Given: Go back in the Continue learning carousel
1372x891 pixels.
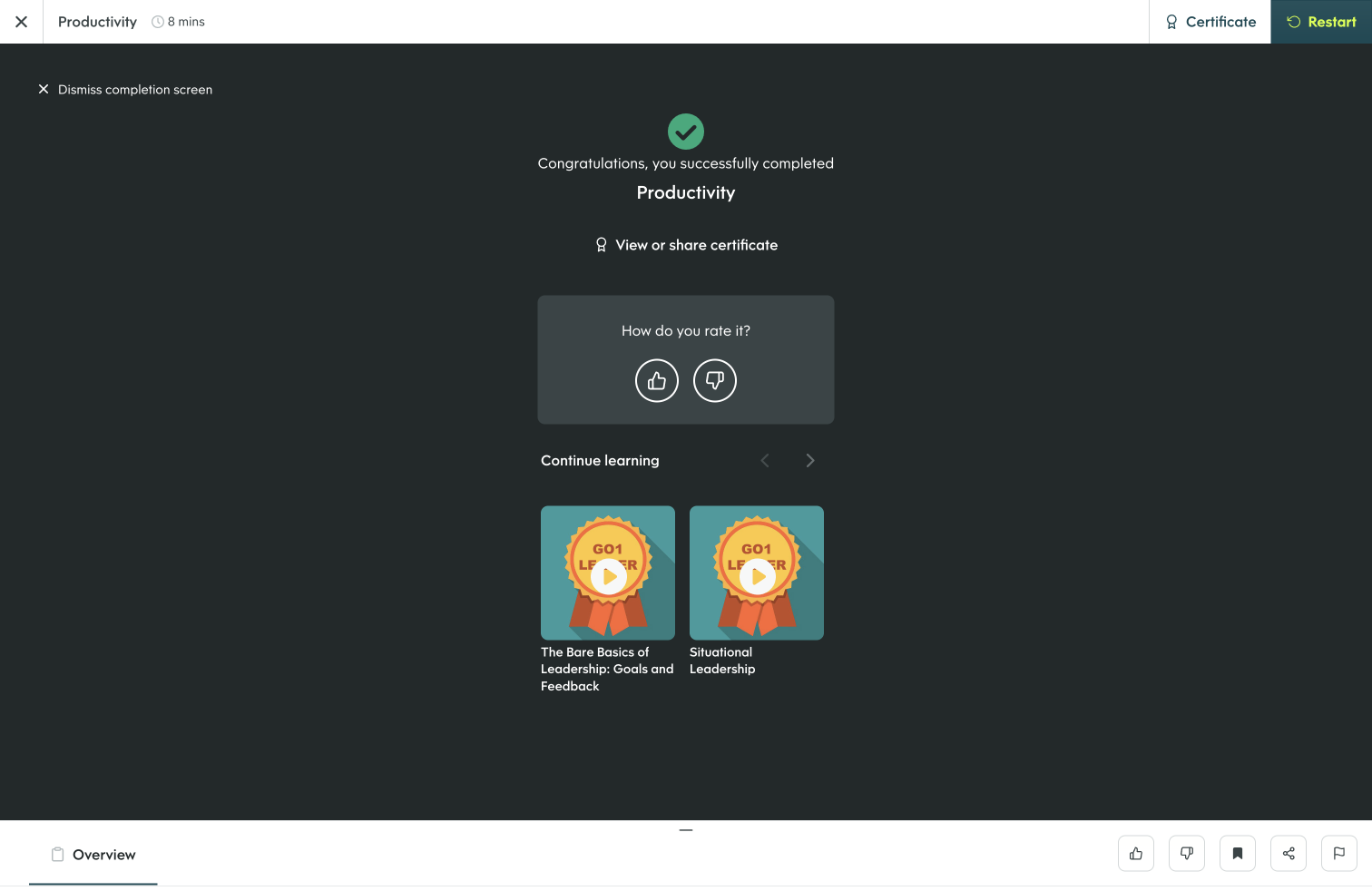Looking at the screenshot, I should [x=764, y=460].
